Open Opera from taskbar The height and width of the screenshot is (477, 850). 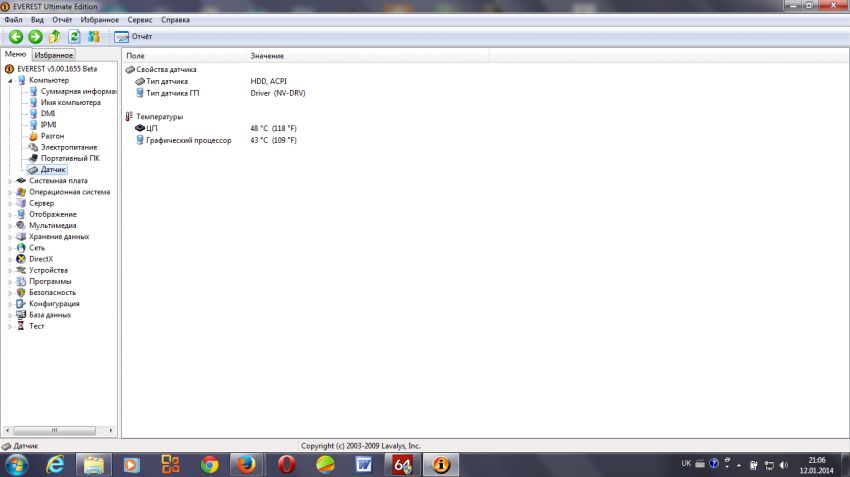coord(286,465)
